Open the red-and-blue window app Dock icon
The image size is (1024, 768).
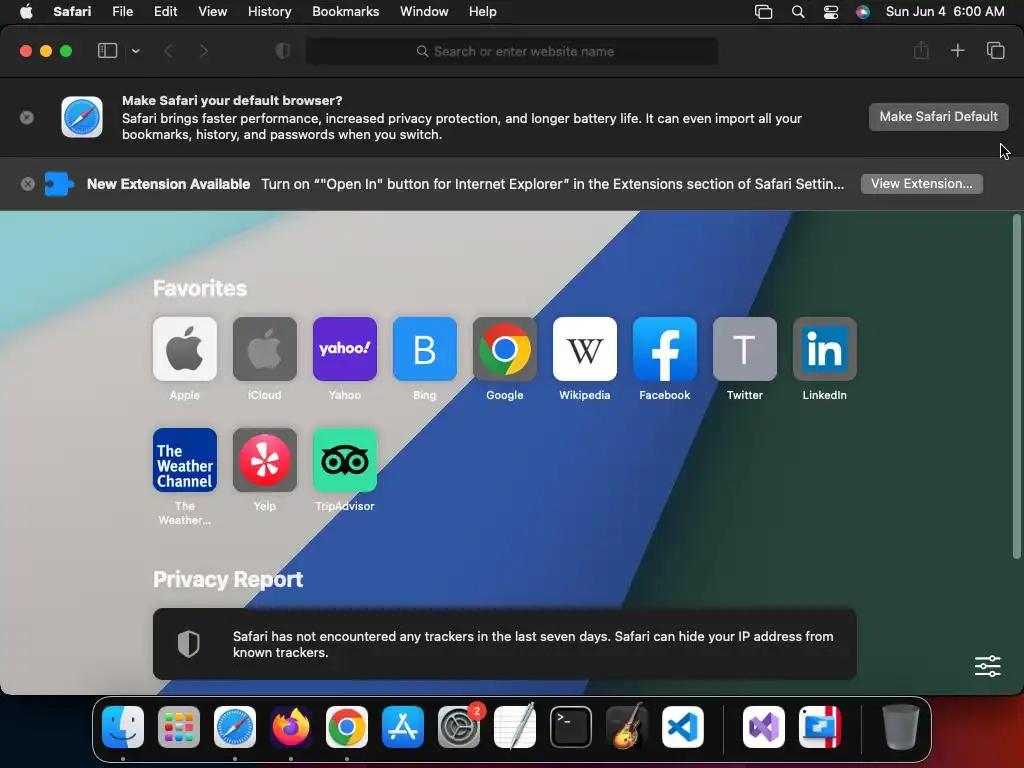click(820, 727)
